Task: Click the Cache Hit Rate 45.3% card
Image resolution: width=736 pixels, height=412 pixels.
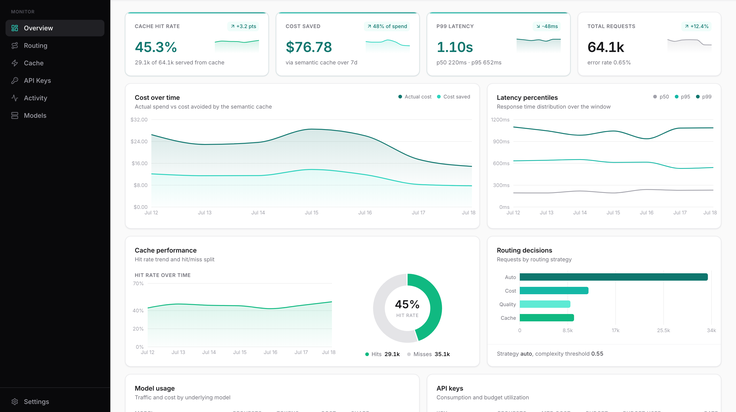Action: coord(197,44)
